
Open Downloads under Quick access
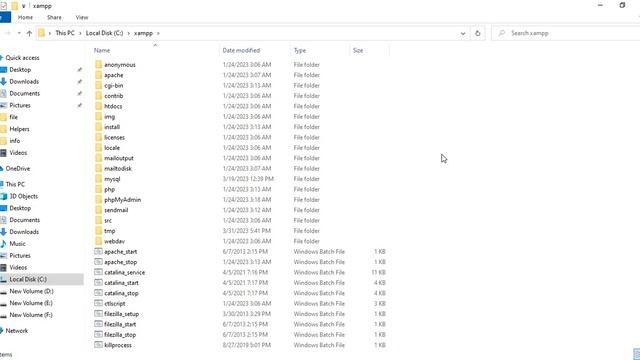[24, 82]
